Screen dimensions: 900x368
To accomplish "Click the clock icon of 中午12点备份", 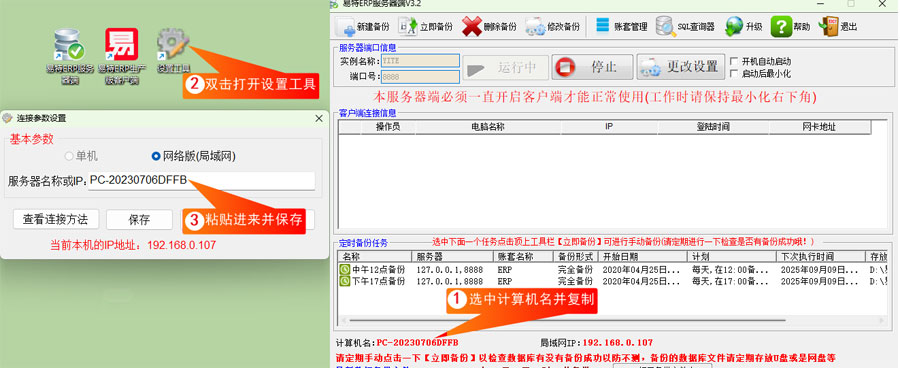I will [345, 269].
